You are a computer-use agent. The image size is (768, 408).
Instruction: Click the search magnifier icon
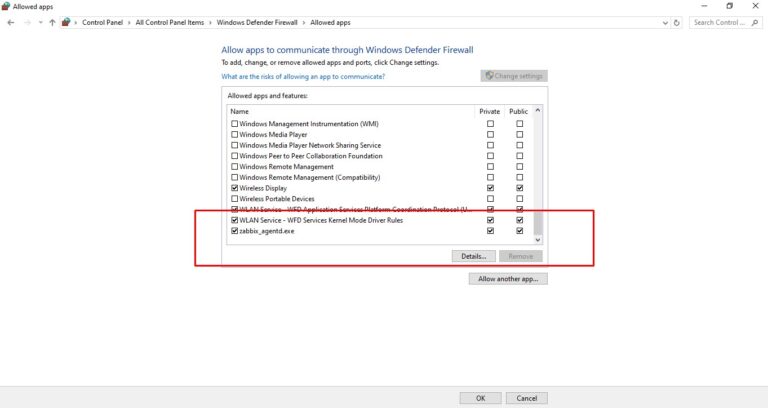click(x=755, y=22)
